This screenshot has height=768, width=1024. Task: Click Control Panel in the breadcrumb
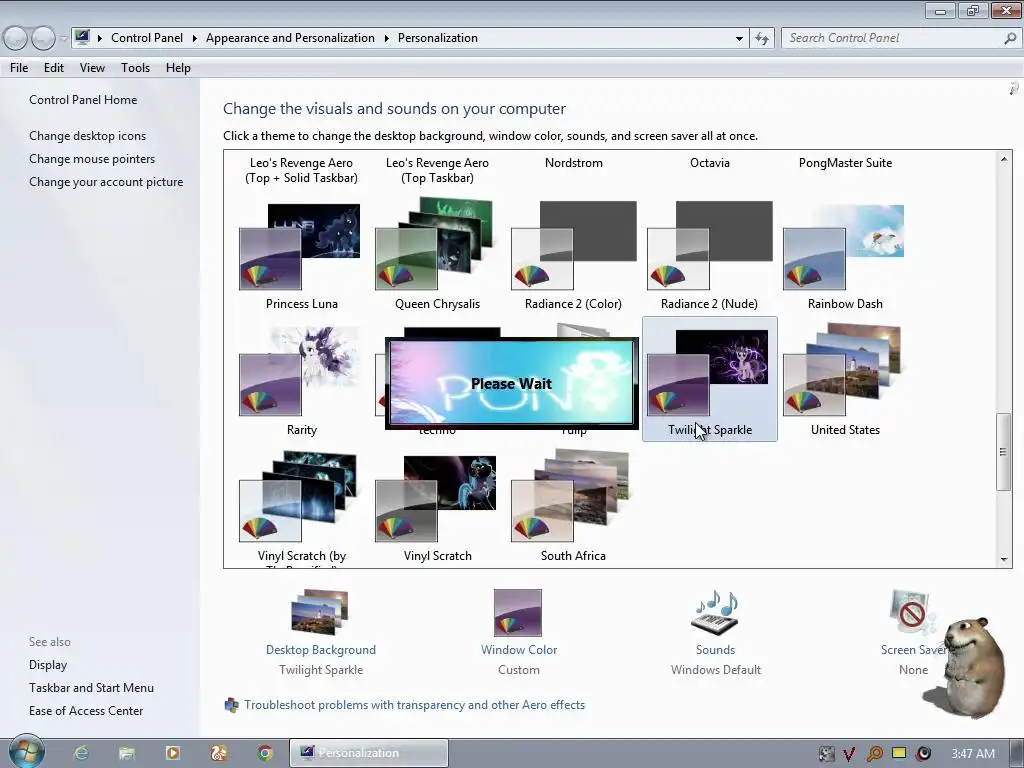tap(147, 38)
